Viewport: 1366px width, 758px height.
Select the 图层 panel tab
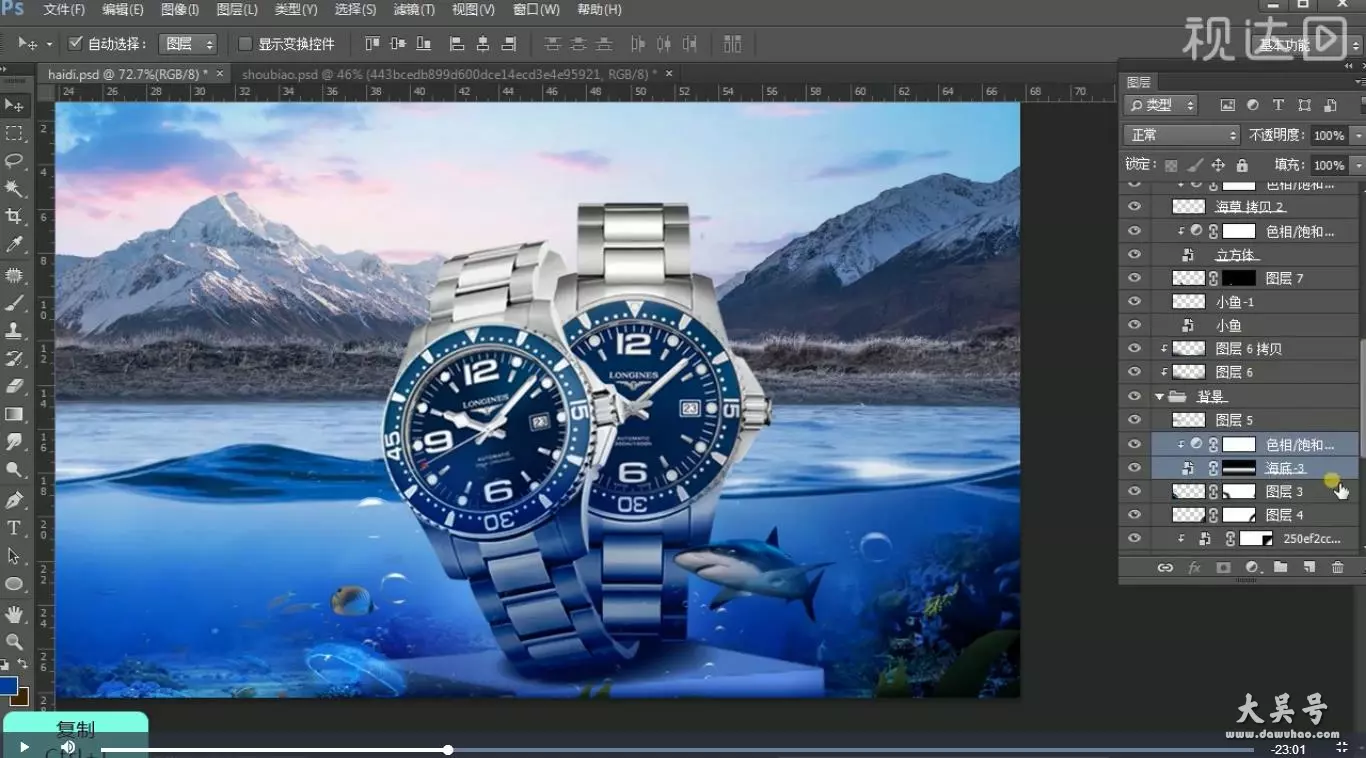point(1138,82)
